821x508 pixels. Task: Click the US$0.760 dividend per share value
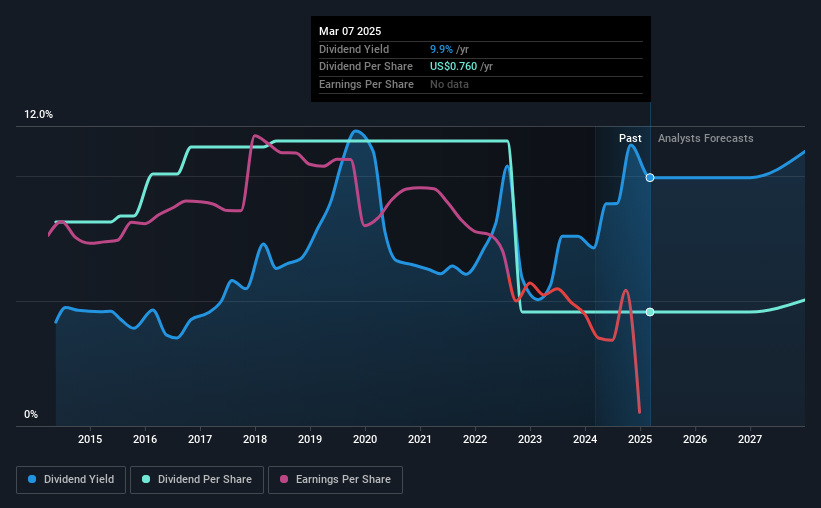453,67
